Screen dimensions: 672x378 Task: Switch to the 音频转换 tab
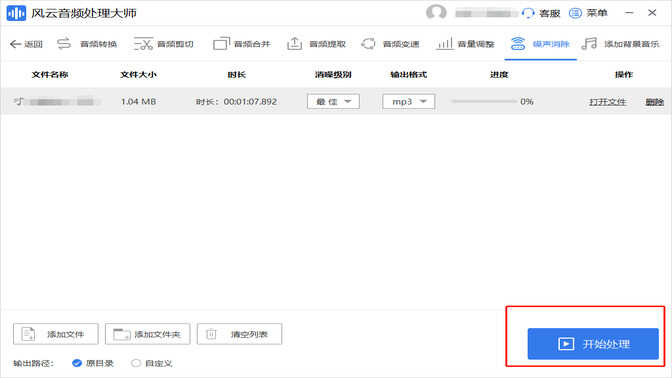pyautogui.click(x=87, y=44)
